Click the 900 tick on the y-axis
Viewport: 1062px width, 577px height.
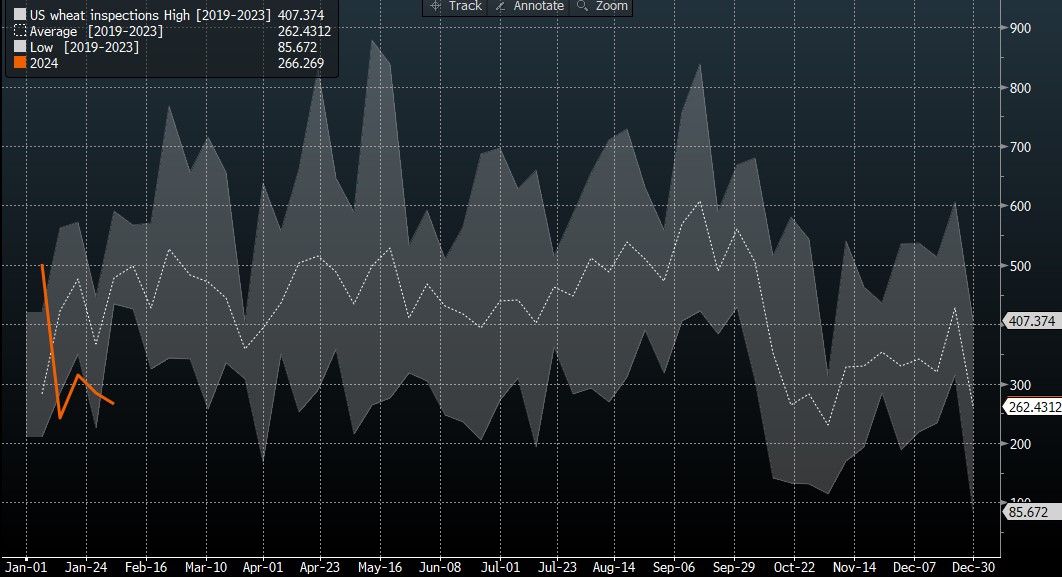point(1022,28)
